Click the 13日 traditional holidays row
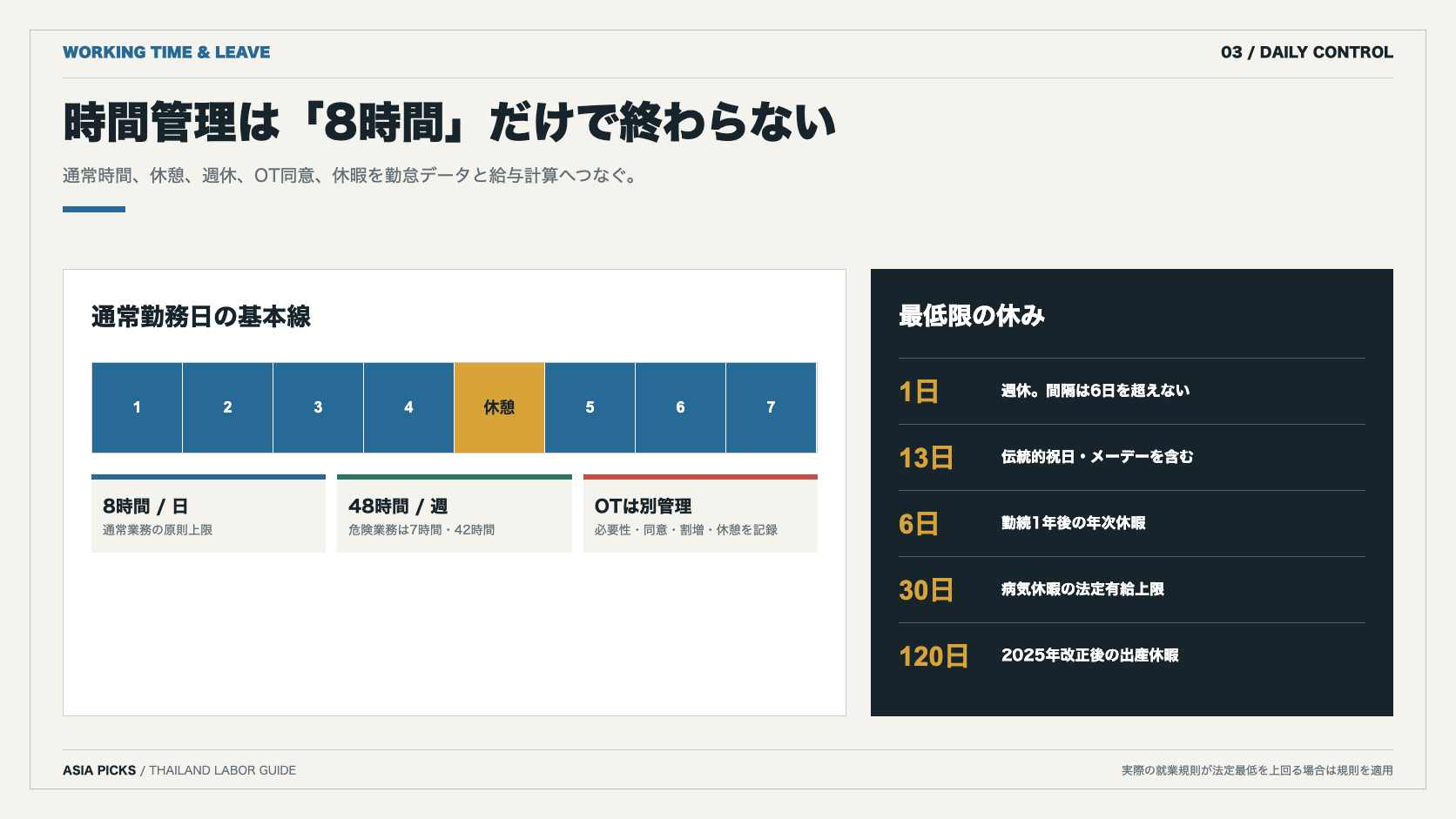Image resolution: width=1456 pixels, height=819 pixels. coord(1132,458)
